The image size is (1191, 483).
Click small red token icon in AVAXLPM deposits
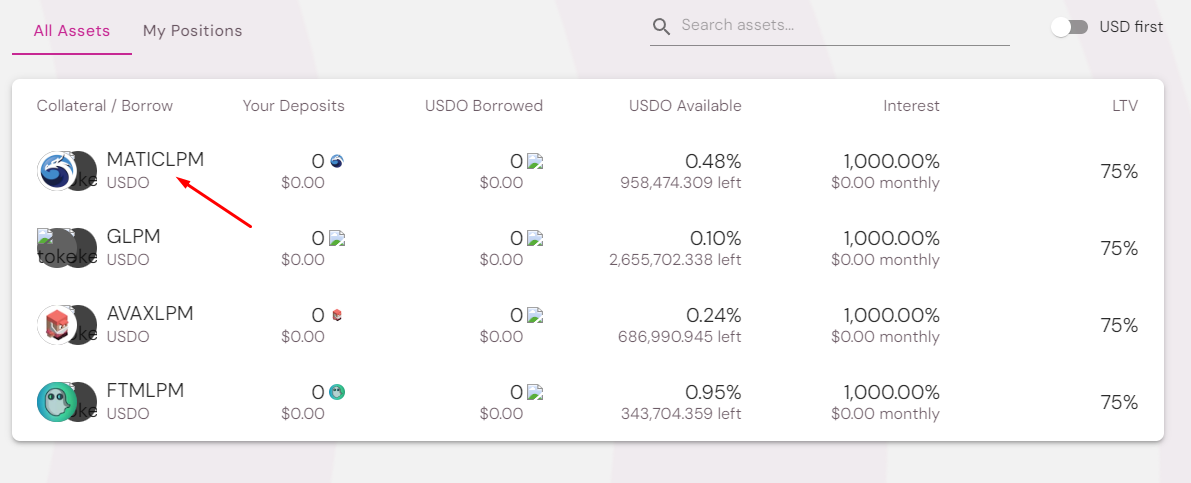click(336, 315)
